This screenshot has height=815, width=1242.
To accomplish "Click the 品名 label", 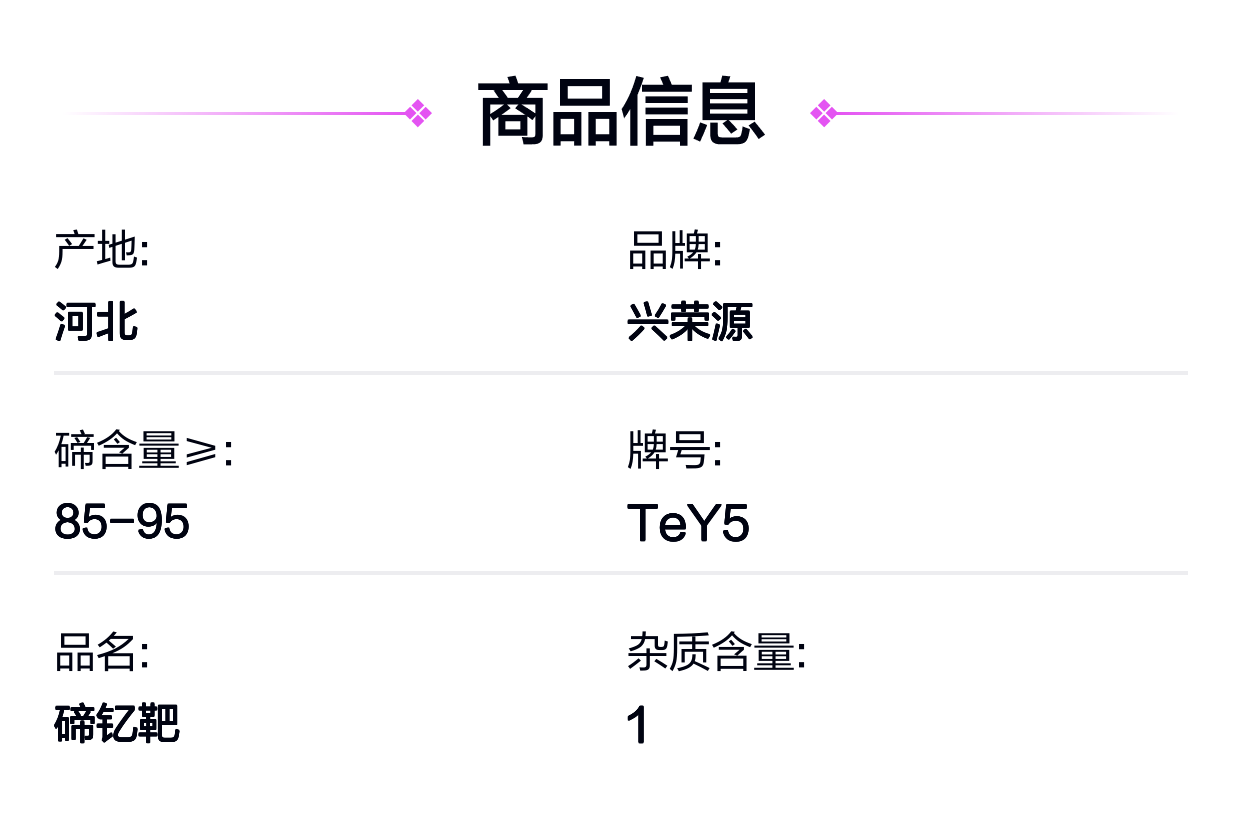I will click(x=101, y=653).
